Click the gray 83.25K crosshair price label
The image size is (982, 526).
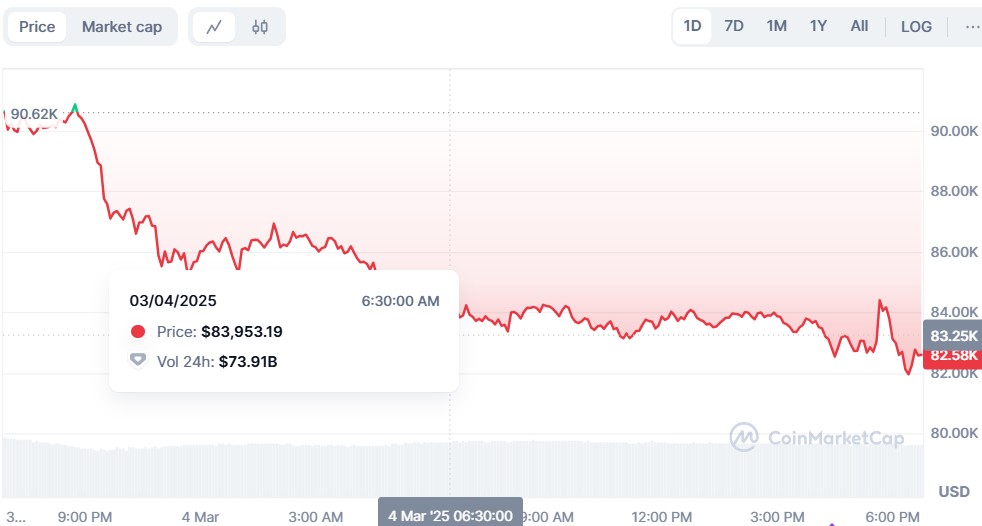953,335
